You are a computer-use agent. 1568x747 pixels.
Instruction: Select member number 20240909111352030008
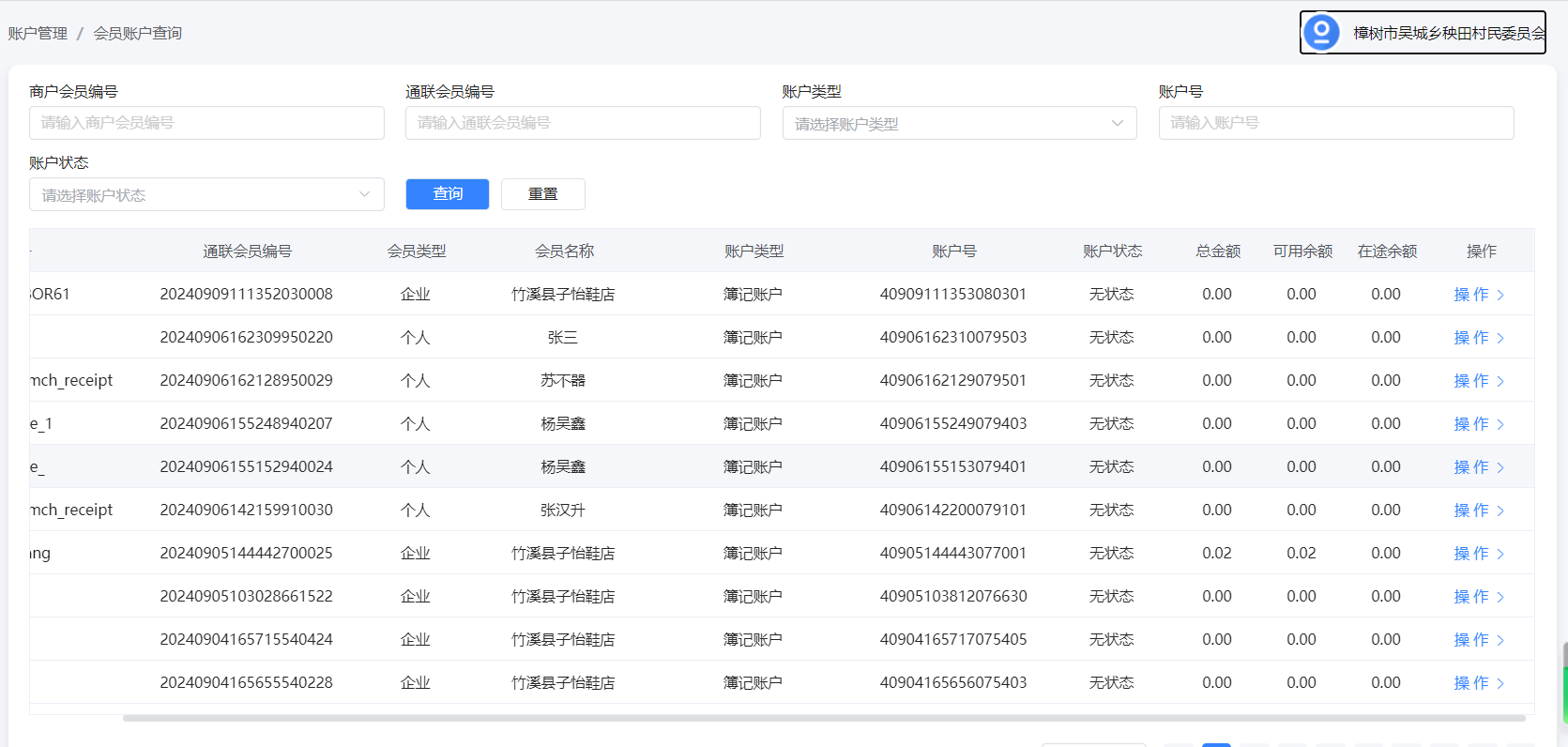247,294
